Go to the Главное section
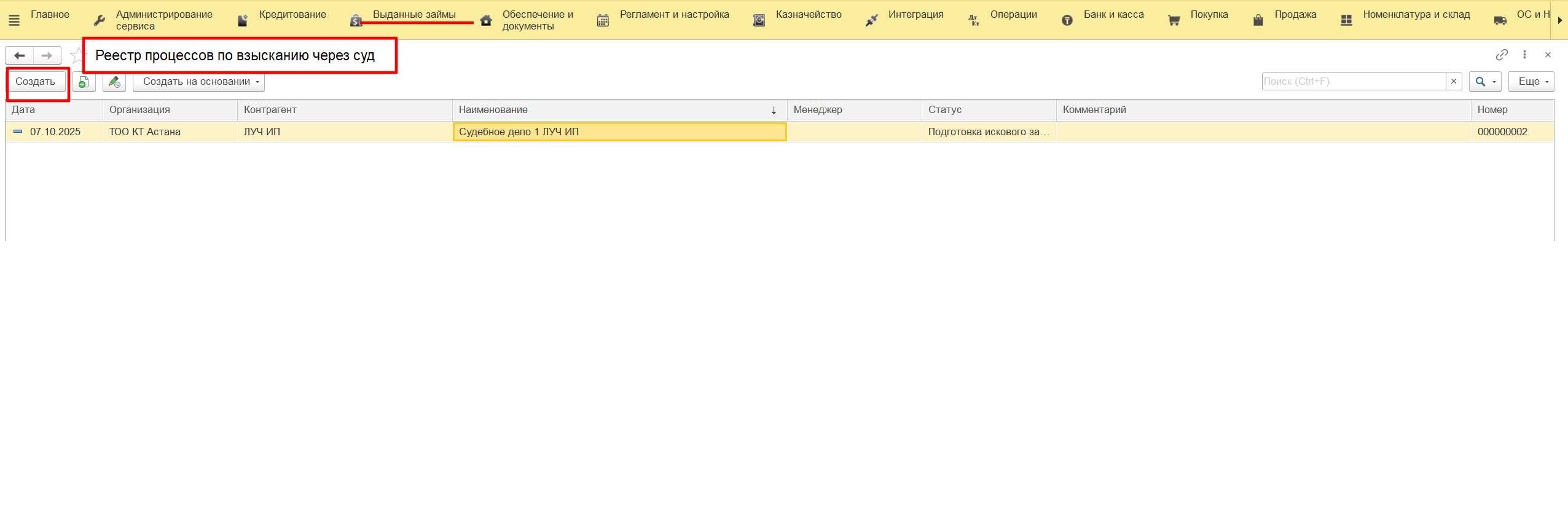Image resolution: width=1568 pixels, height=531 pixels. pyautogui.click(x=50, y=15)
